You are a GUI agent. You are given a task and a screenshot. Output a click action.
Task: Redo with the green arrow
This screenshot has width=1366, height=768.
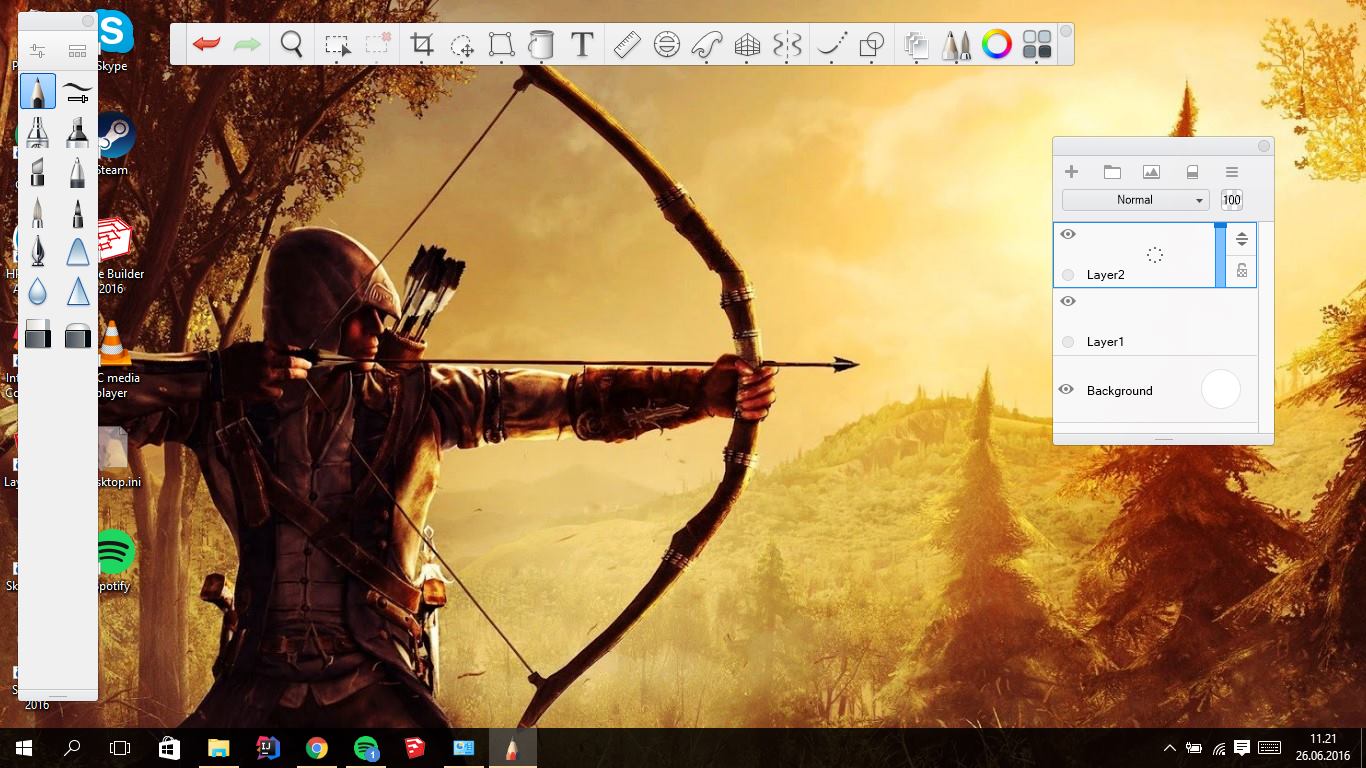[247, 44]
